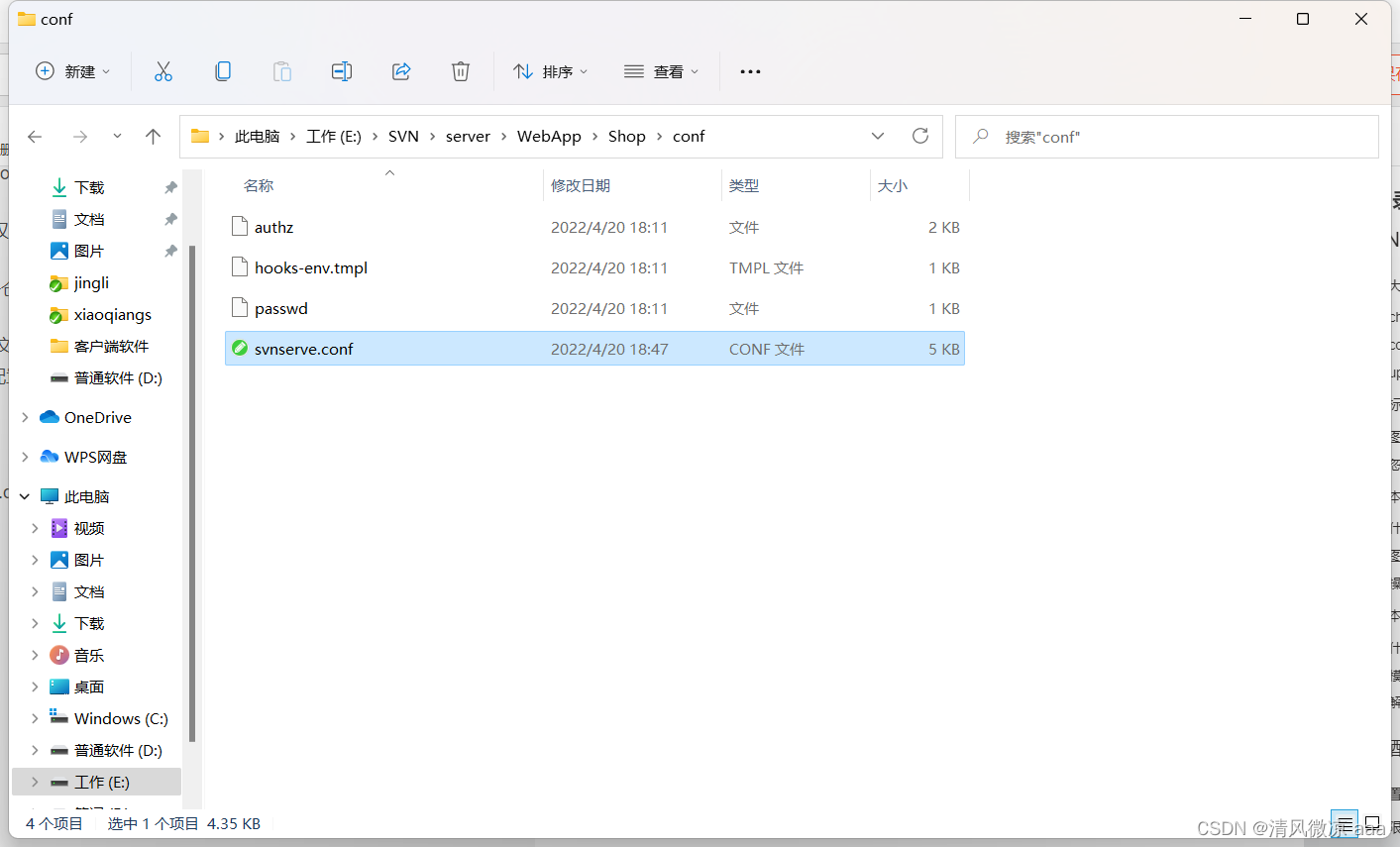Open the pinned 图片 quick access item
1400x847 pixels.
[77, 251]
